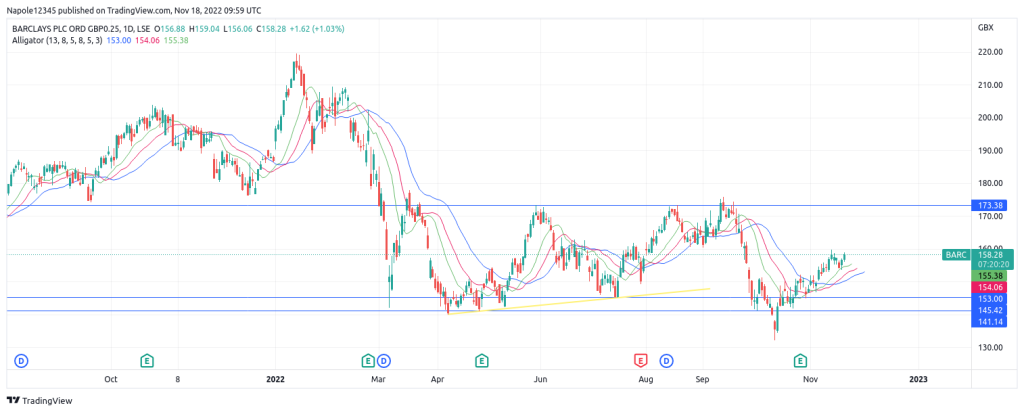1024x412 pixels.
Task: Click the yellow ascending trendline
Action: pyautogui.click(x=579, y=301)
